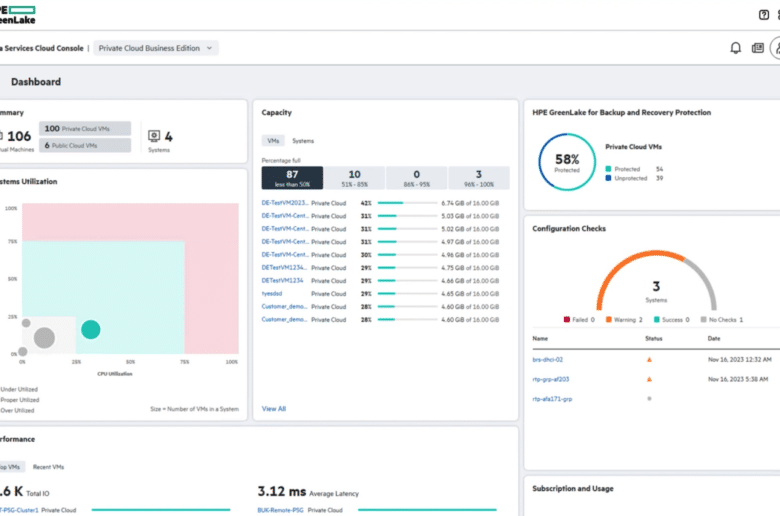
Task: Click "4.65 GB of 16.00 GB" value
Action: [x=470, y=294]
